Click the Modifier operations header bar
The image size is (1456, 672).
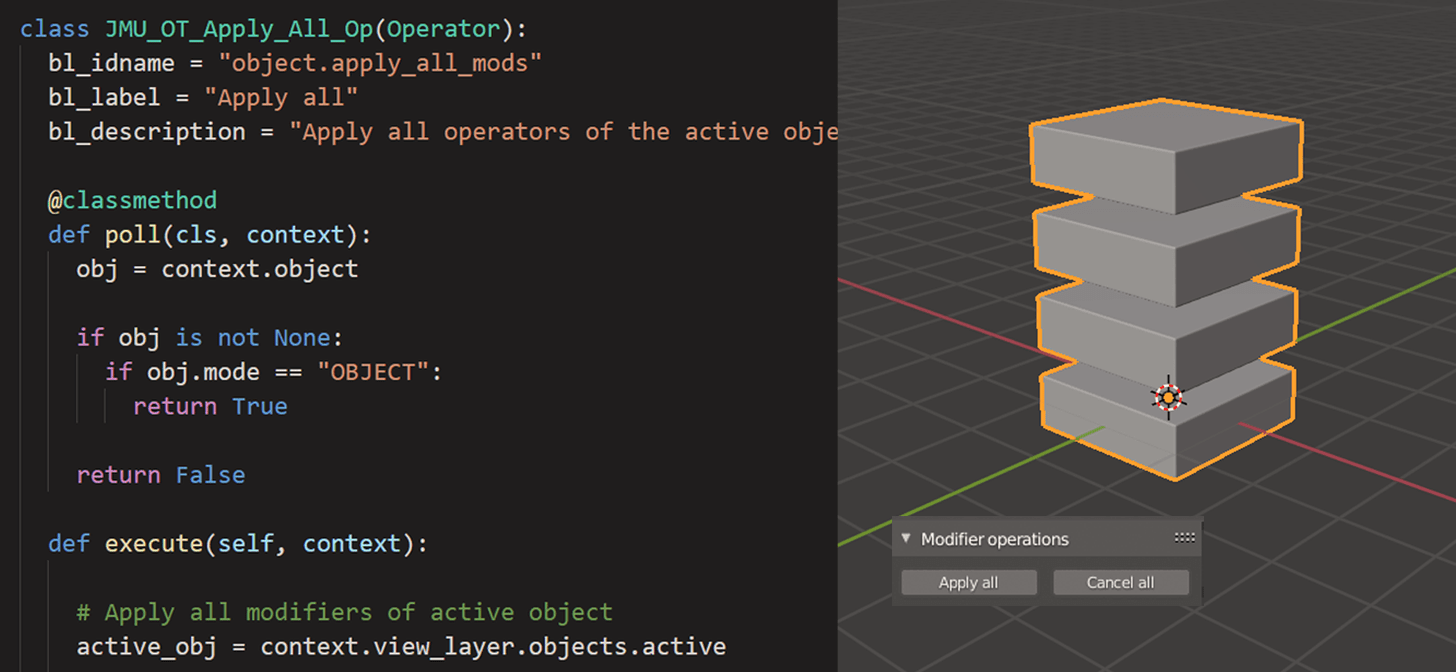(x=1030, y=538)
